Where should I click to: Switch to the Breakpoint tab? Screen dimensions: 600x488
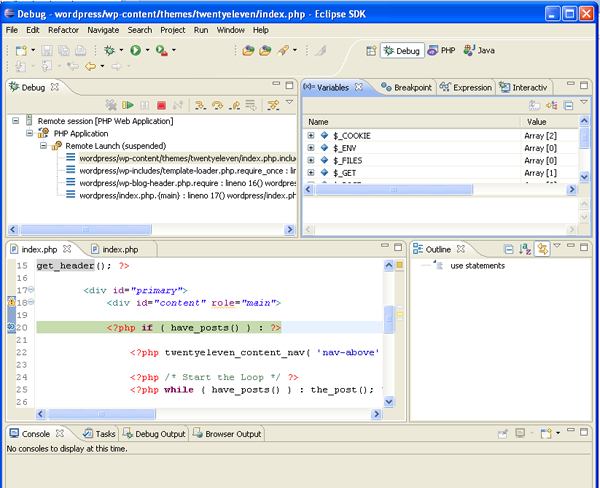click(x=406, y=88)
